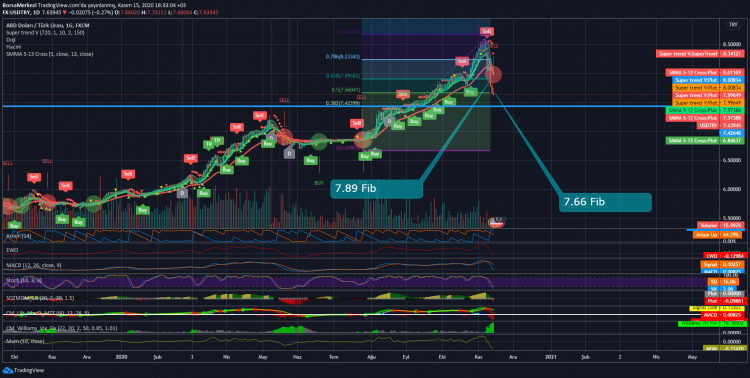Viewport: 750px width, 378px height.
Task: Click the Haz month label on time axis
Action: coord(298,357)
